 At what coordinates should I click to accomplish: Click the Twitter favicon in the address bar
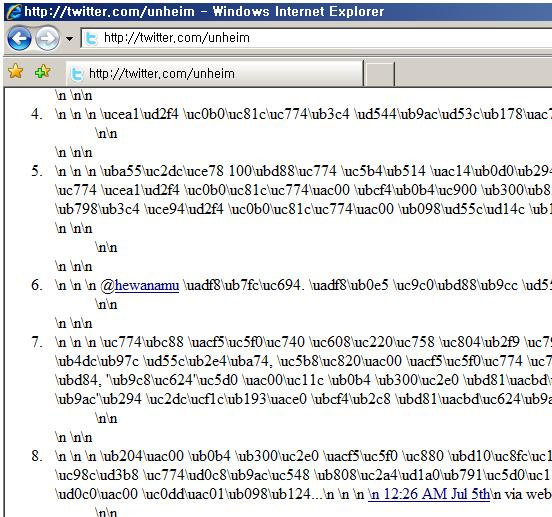(x=92, y=38)
